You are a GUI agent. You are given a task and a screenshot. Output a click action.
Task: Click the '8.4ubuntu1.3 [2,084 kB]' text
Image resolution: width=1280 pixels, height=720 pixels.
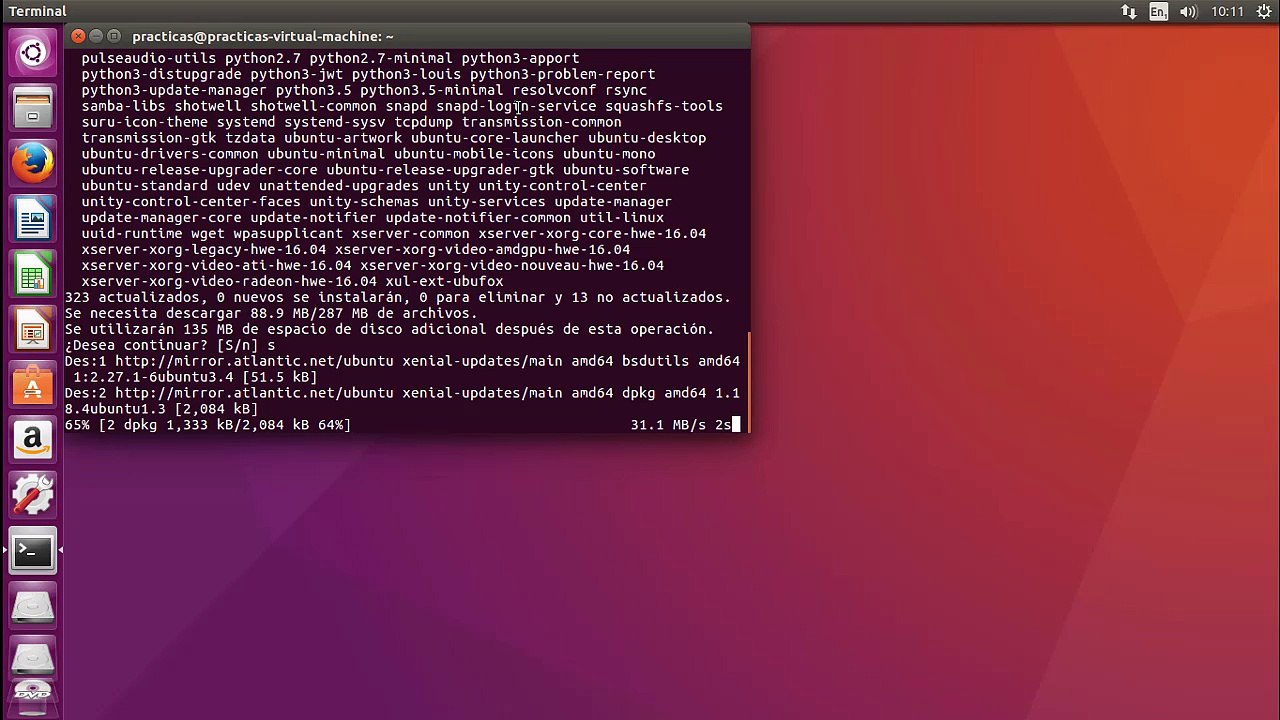tap(162, 409)
